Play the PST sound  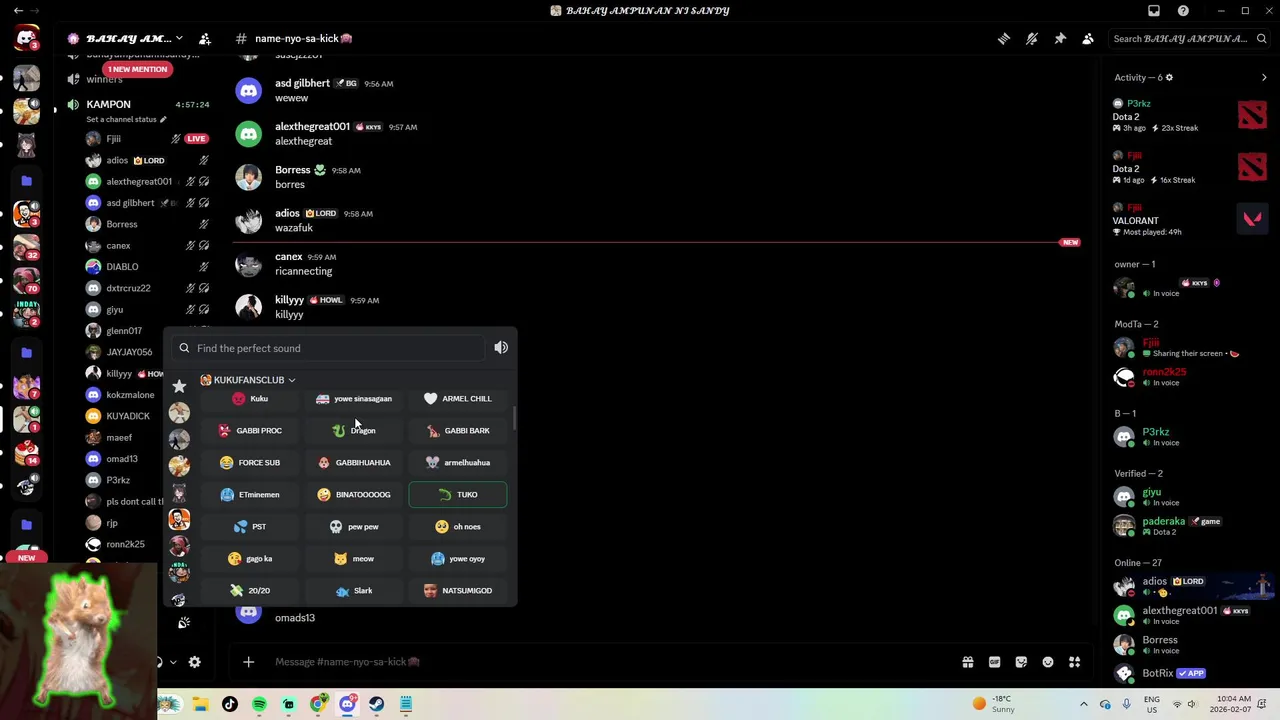click(x=250, y=526)
